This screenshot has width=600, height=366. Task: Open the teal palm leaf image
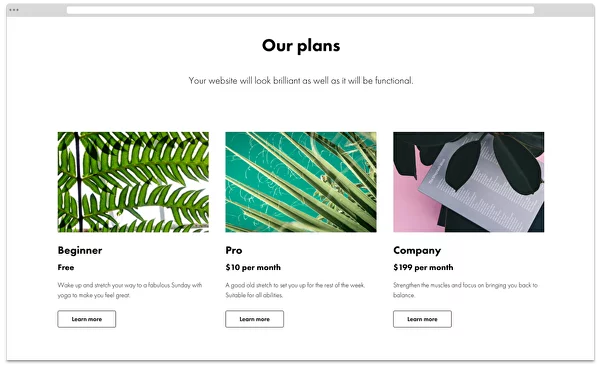pos(301,182)
